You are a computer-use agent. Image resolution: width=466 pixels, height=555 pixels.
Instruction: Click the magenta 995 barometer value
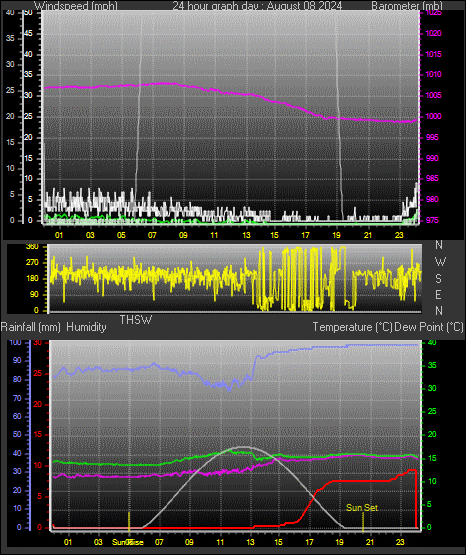(432, 137)
